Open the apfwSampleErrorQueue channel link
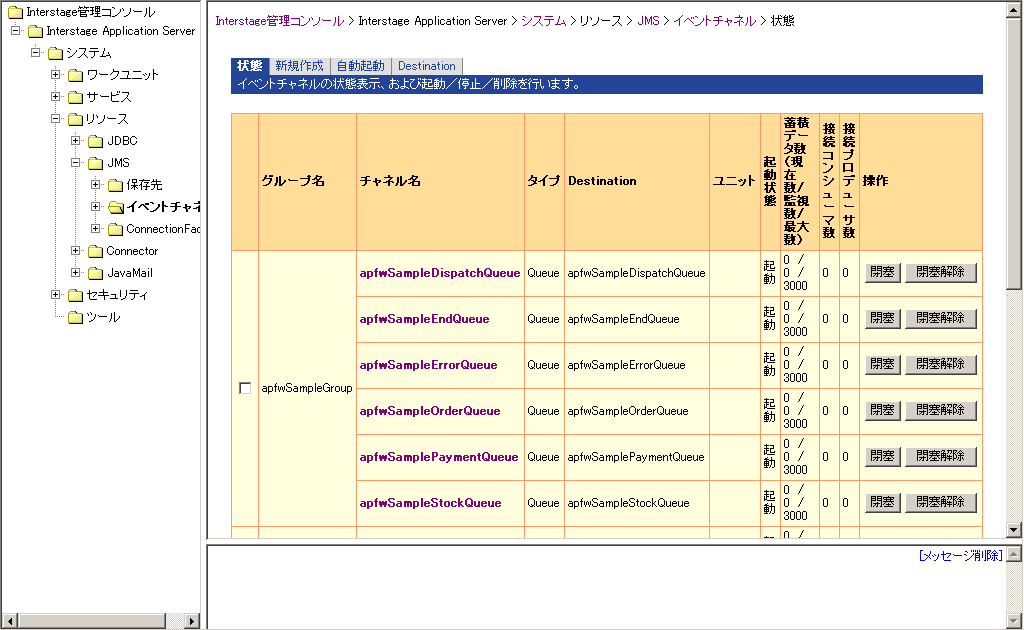This screenshot has height=630, width=1024. pyautogui.click(x=428, y=365)
